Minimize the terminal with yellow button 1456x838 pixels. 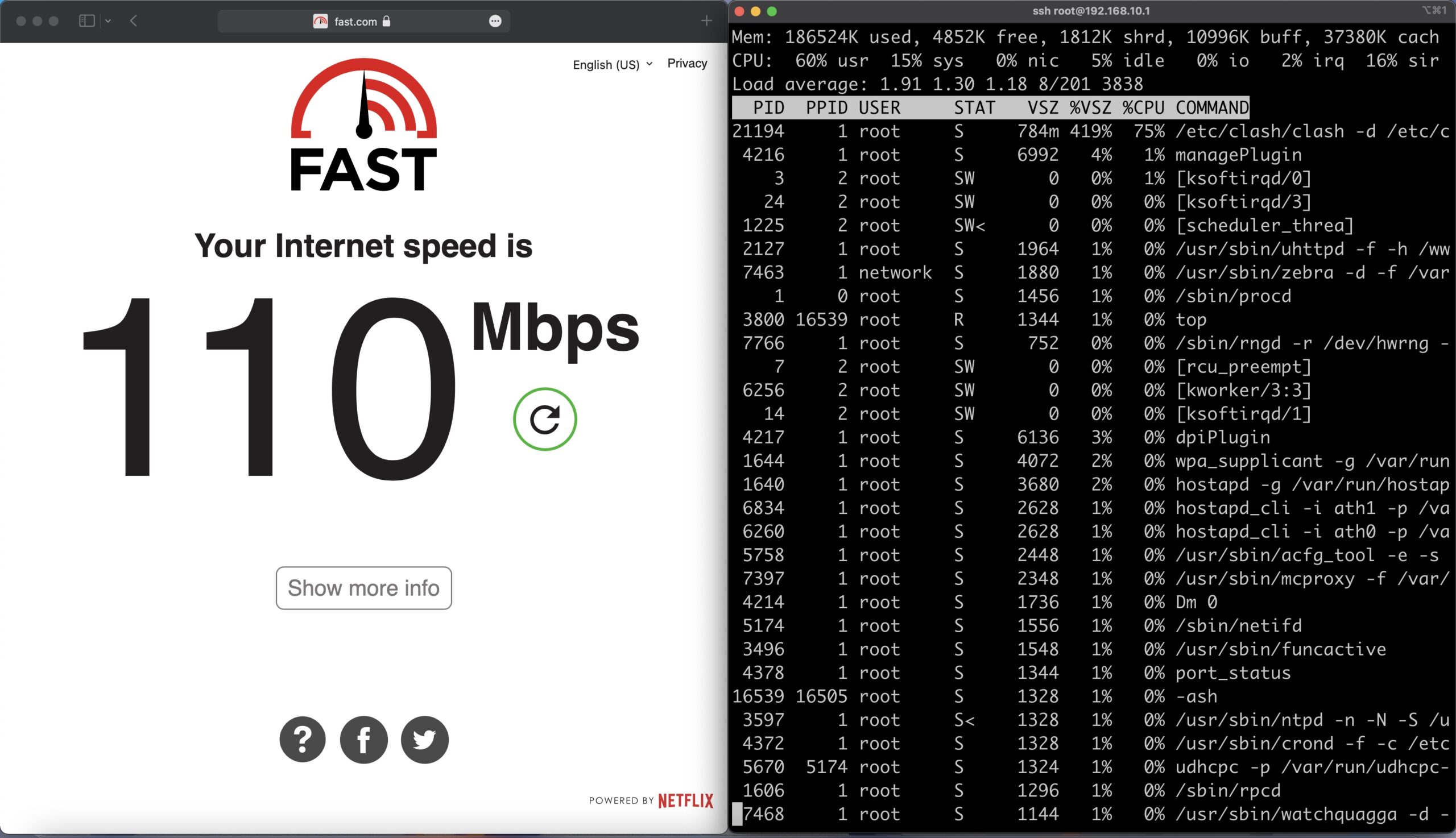755,11
